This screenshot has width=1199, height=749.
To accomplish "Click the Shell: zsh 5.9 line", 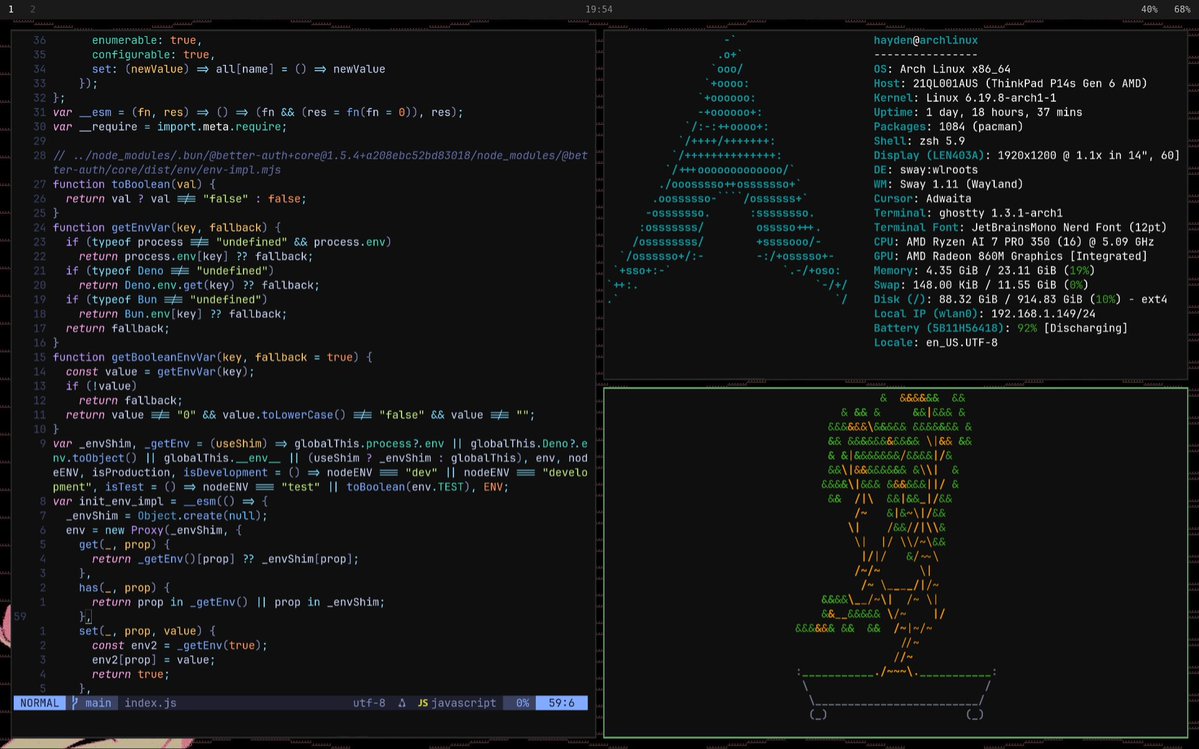I will tap(919, 141).
